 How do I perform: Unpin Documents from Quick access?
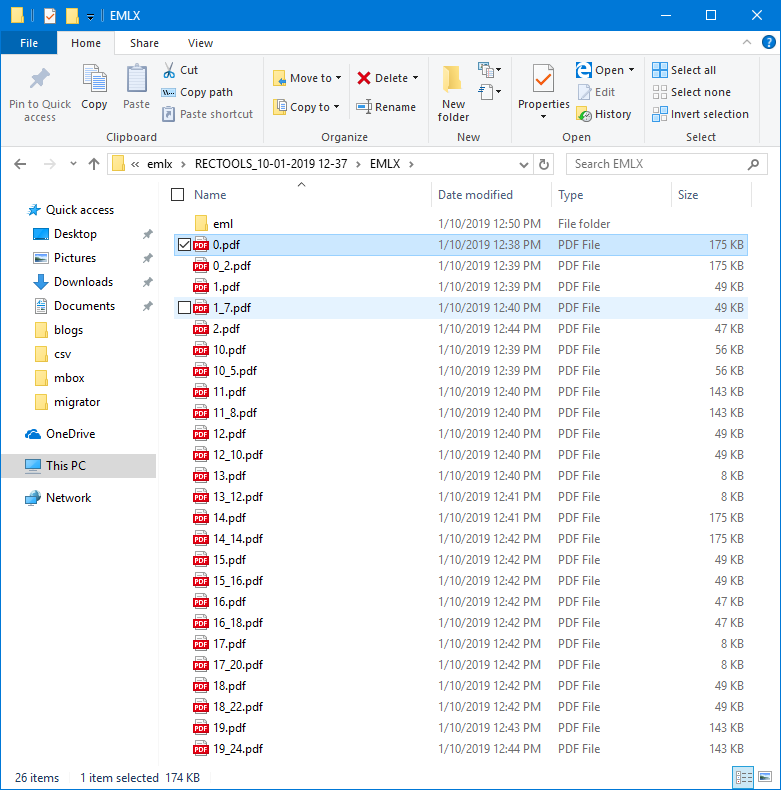point(148,306)
